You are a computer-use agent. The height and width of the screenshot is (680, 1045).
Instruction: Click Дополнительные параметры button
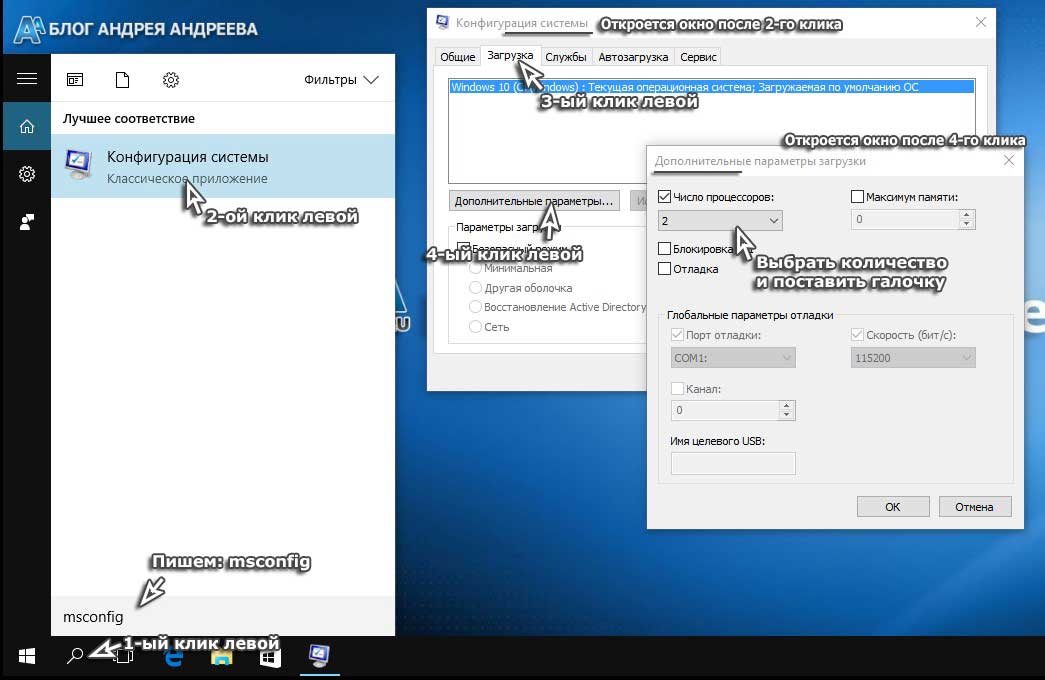tap(534, 201)
